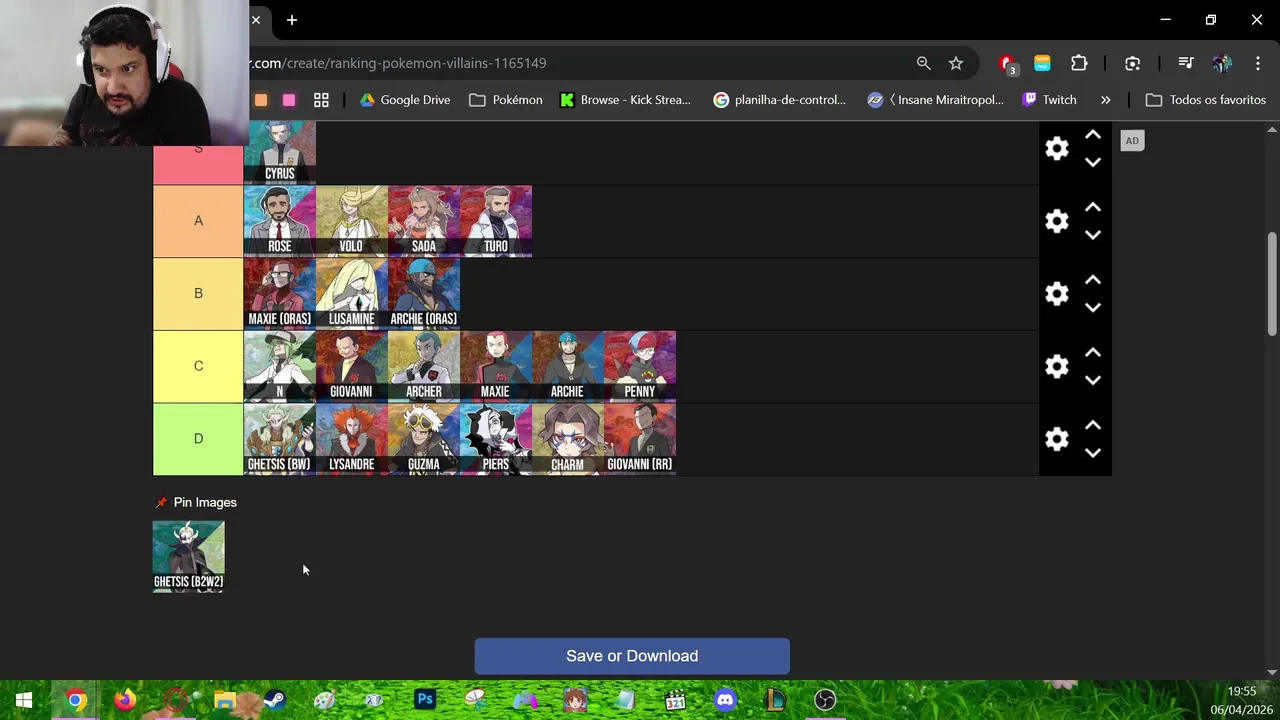Open the planilha-de-control bookmark

point(779,100)
